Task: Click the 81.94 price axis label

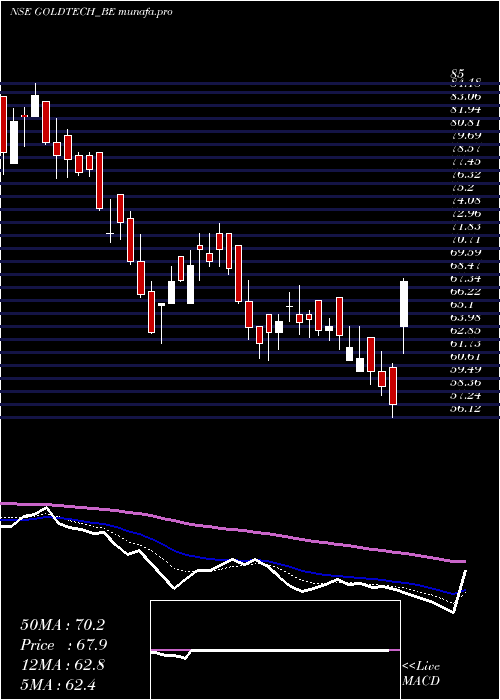Action: coord(466,109)
